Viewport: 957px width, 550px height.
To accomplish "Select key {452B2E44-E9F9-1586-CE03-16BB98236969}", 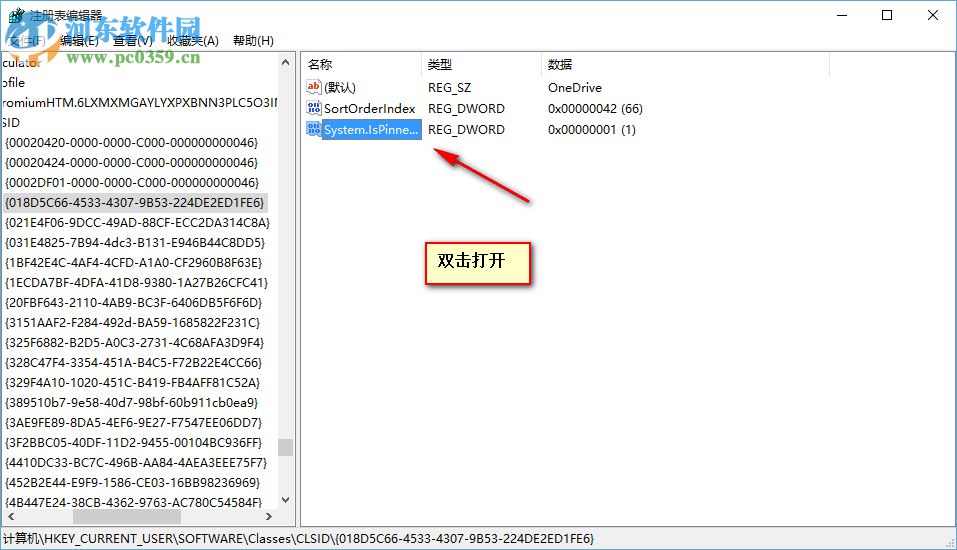I will point(132,483).
